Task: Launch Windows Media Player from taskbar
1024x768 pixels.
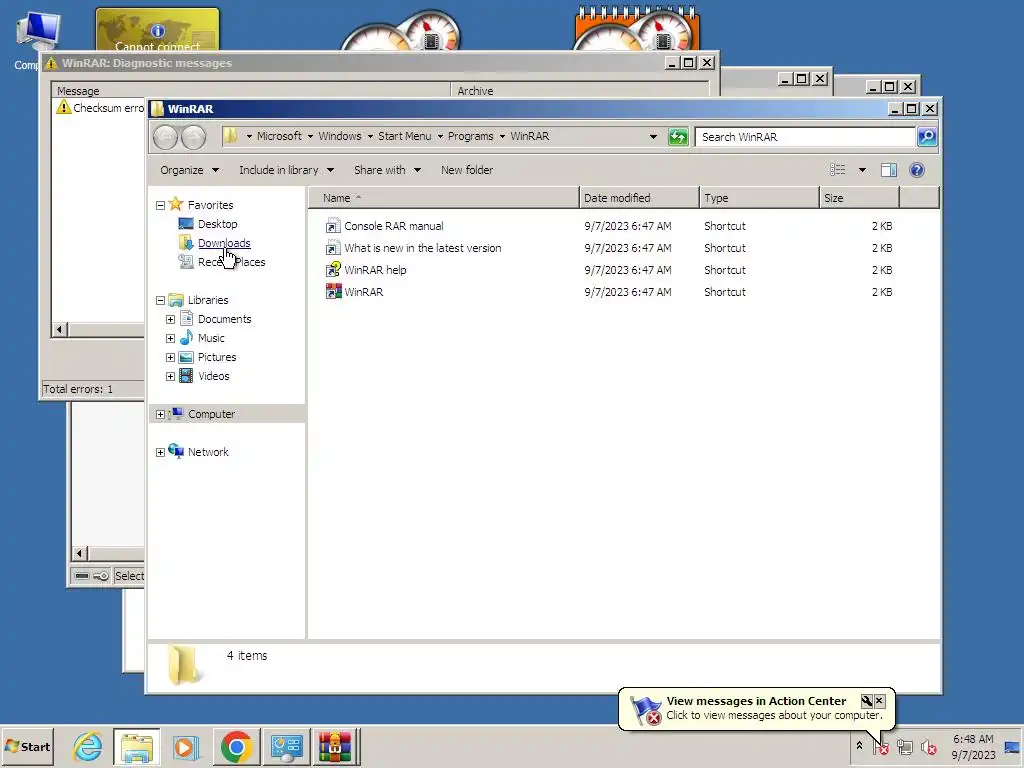Action: point(185,746)
